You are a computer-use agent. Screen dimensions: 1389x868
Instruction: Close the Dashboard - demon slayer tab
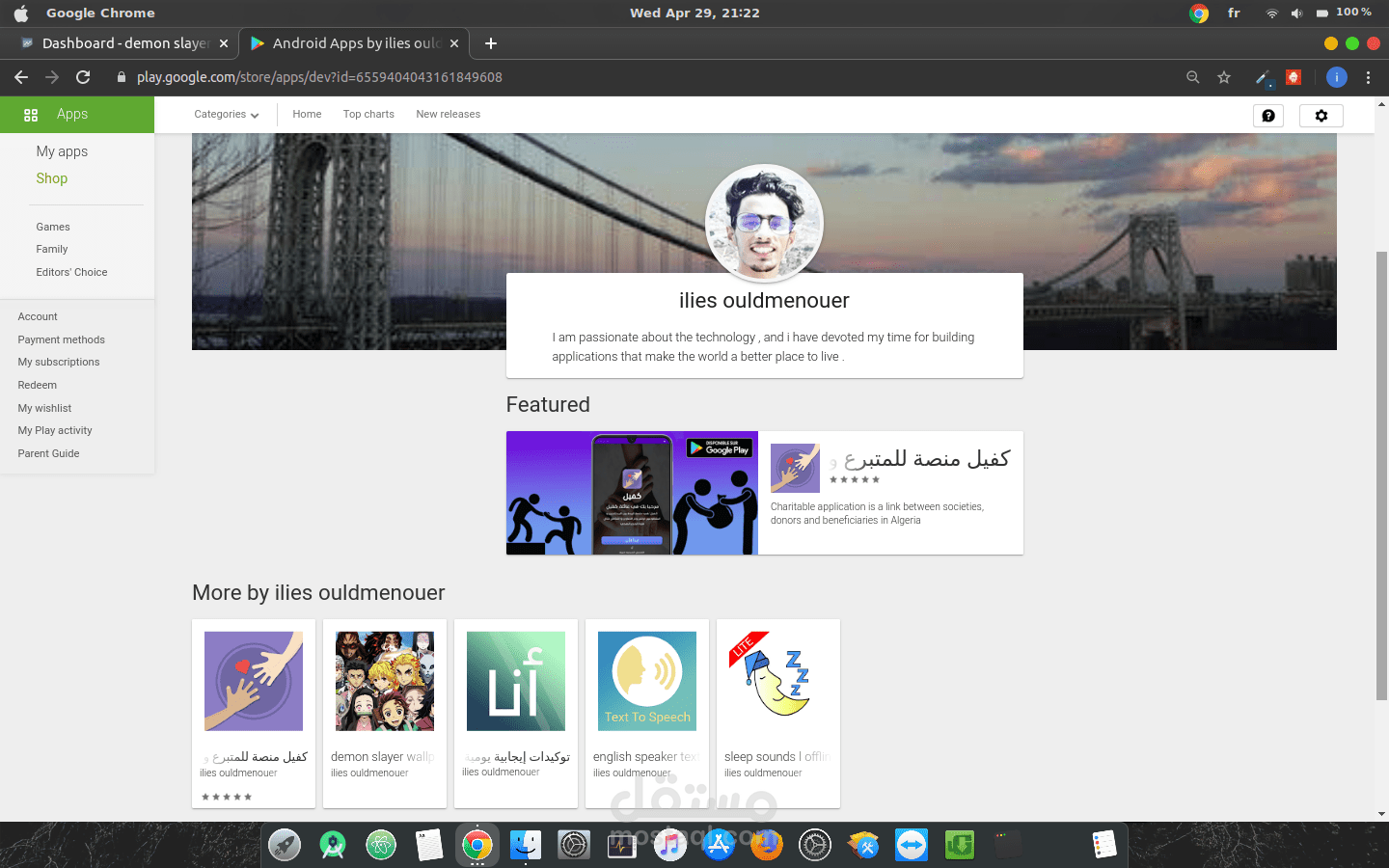tap(224, 43)
